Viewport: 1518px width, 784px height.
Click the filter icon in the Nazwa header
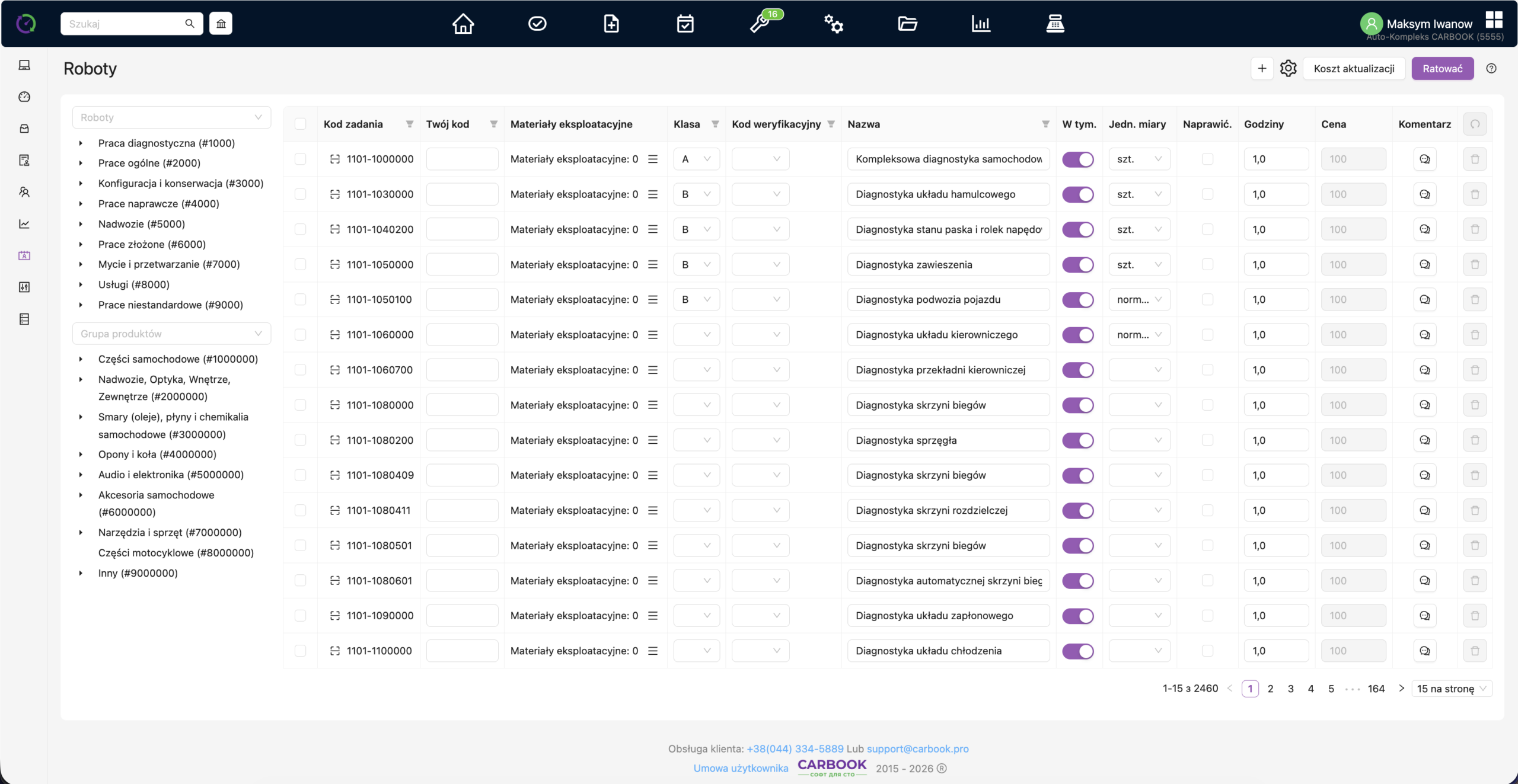point(1045,124)
